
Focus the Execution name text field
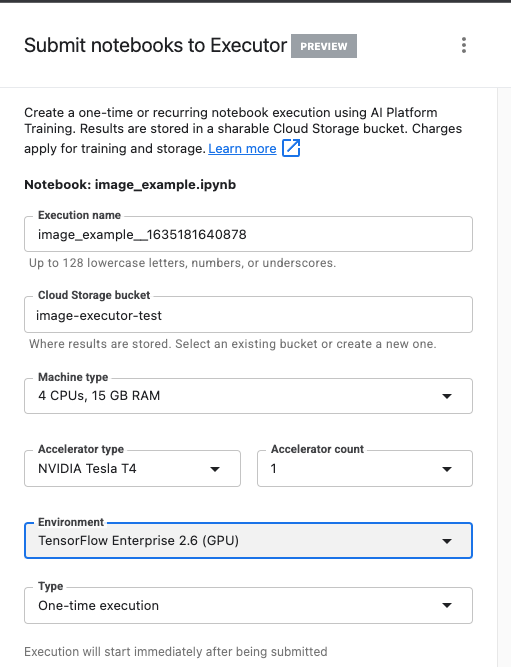[248, 234]
